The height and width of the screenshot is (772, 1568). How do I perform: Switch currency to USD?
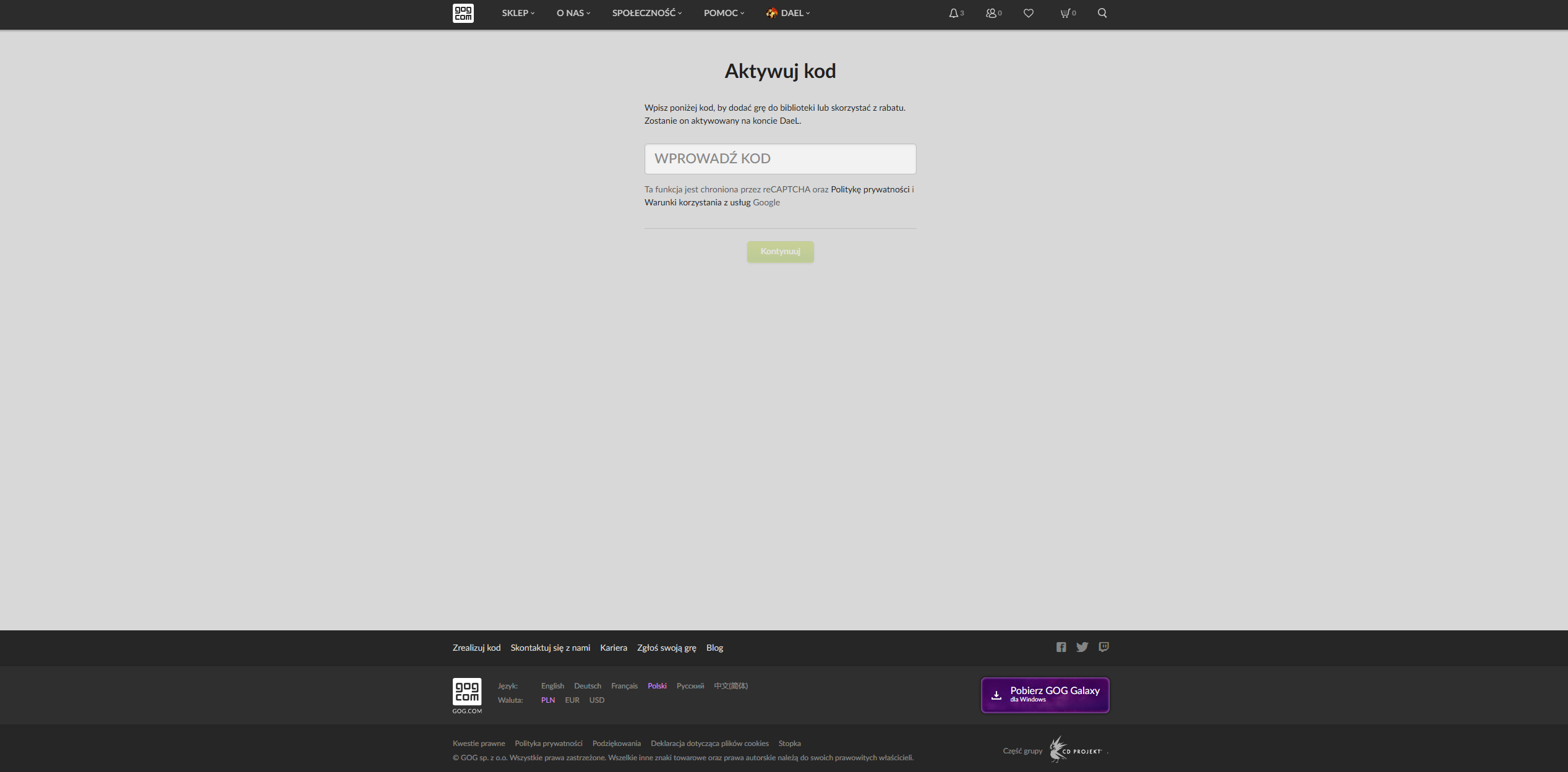[x=596, y=700]
